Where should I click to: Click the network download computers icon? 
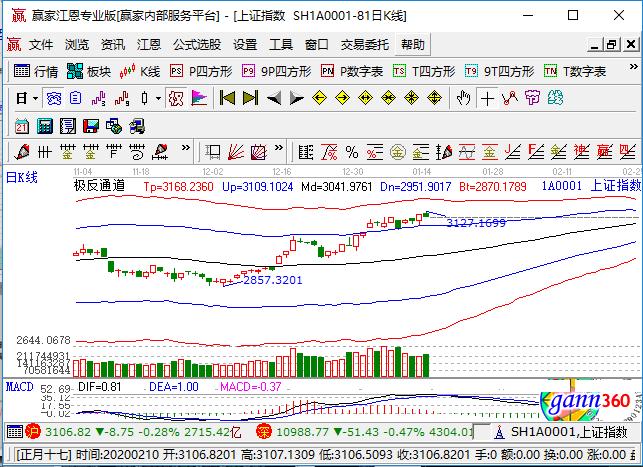137,126
